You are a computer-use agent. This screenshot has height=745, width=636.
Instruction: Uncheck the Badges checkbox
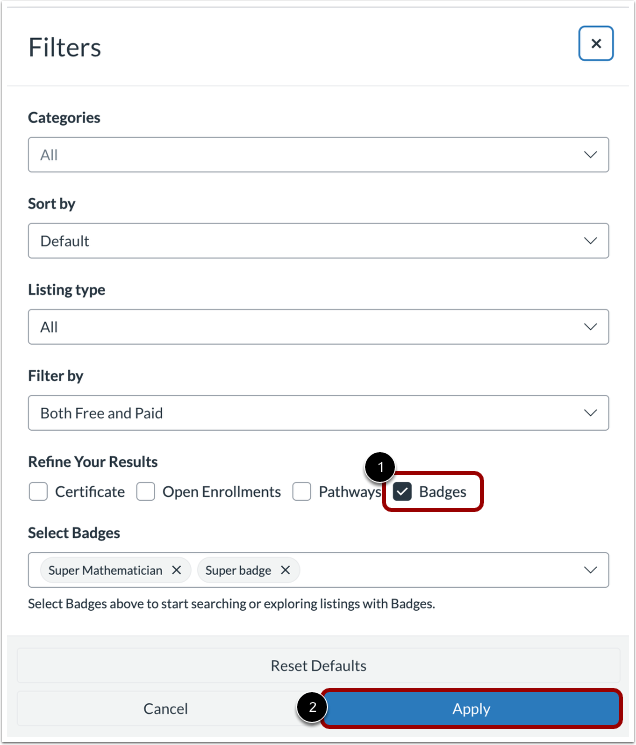tap(402, 492)
